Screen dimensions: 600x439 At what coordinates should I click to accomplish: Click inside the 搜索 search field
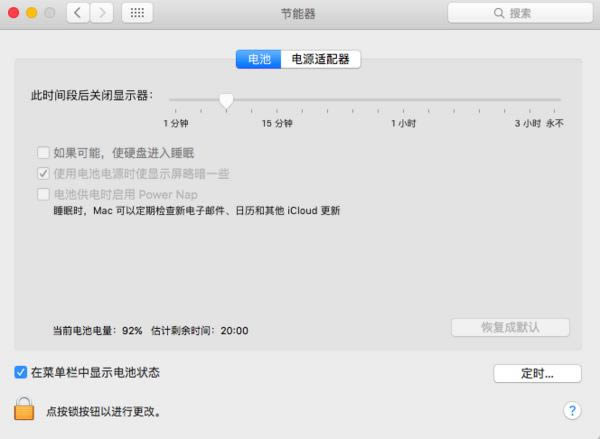(520, 13)
